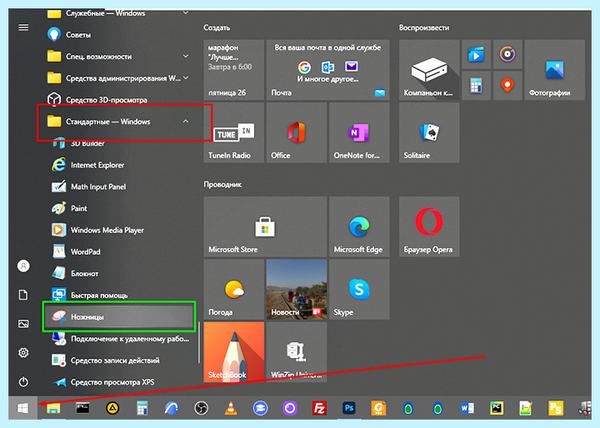
Task: Expand the Служебные — Windows folder
Action: click(119, 14)
